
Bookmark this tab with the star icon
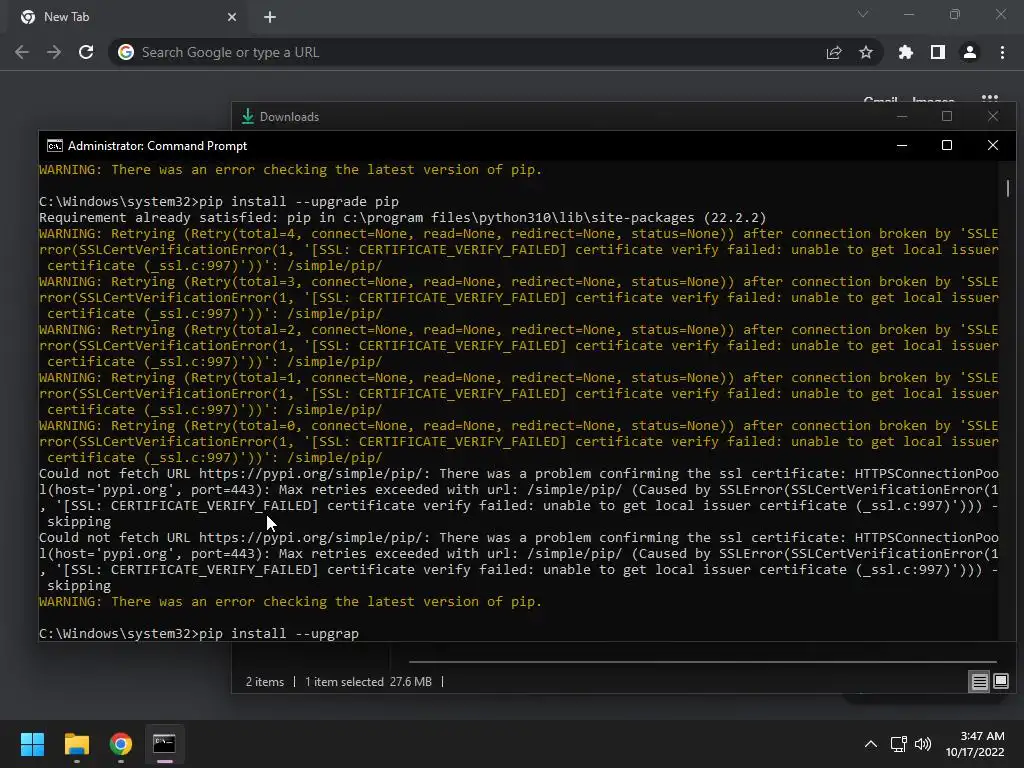[866, 52]
